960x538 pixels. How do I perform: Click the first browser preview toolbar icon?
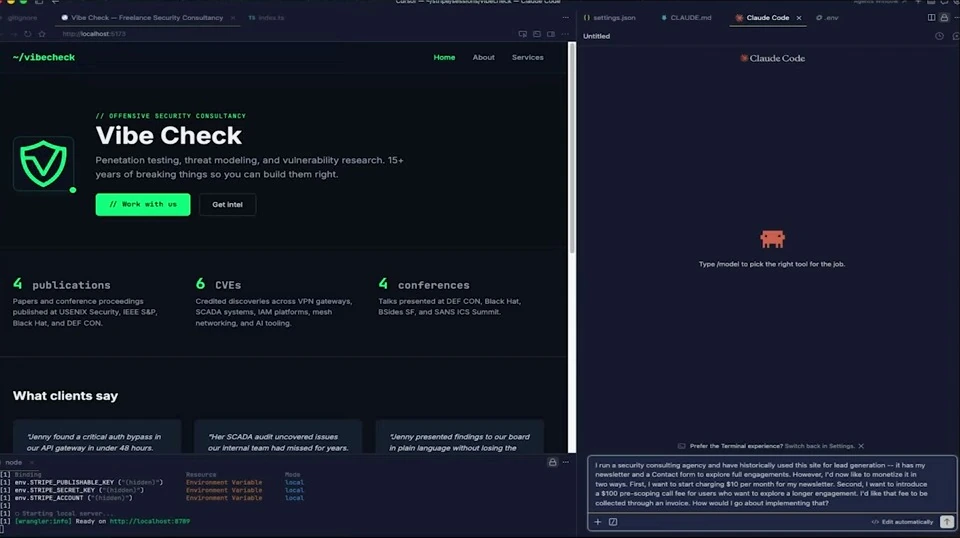[522, 34]
